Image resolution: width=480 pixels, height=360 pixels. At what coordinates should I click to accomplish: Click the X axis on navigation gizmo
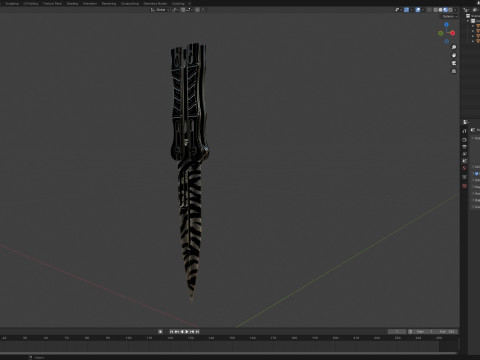point(453,33)
